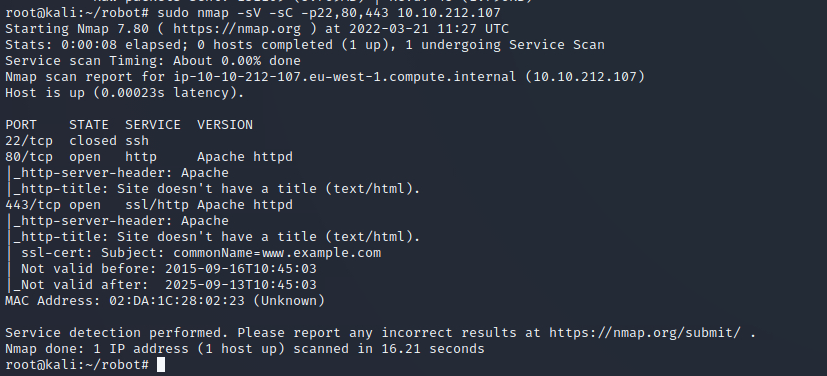The image size is (827, 376).
Task: Click the VERSION column header
Action: tap(225, 125)
